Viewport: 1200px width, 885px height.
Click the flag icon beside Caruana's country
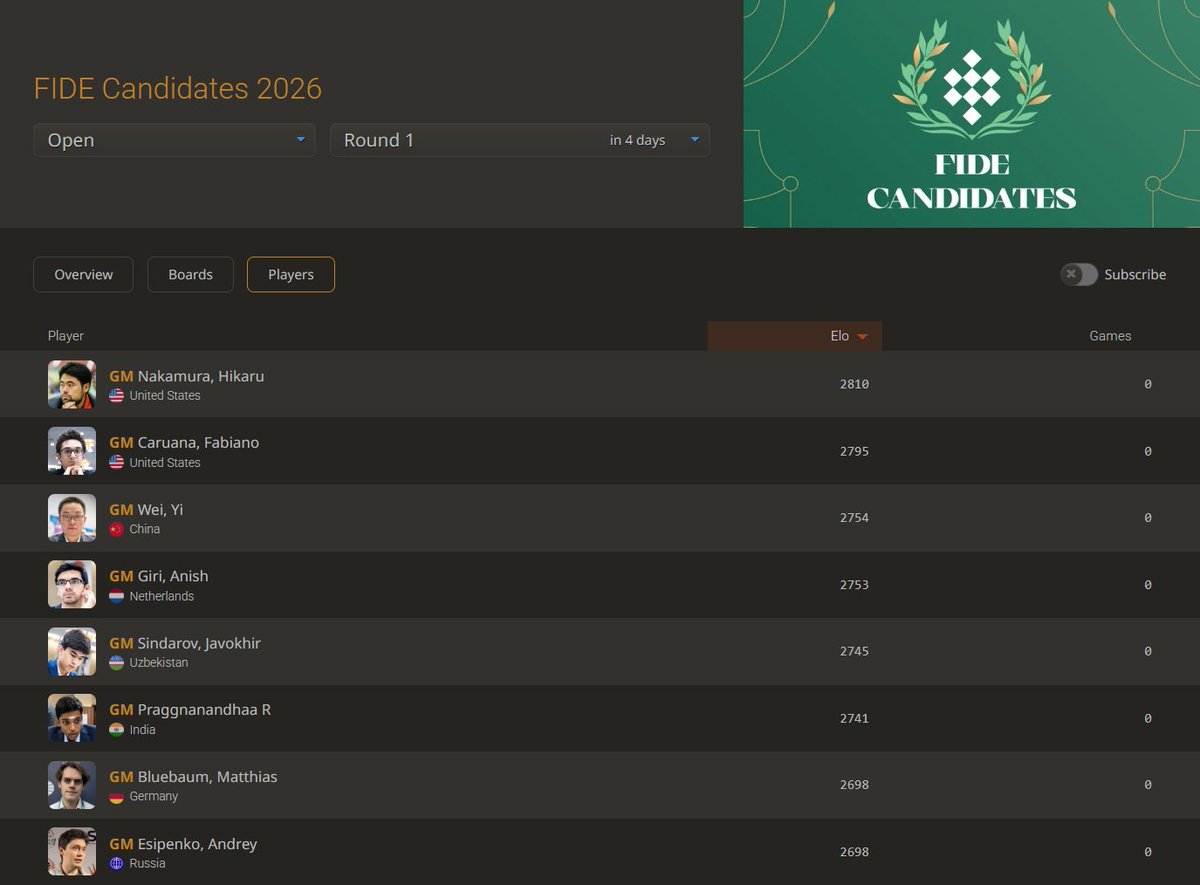click(117, 463)
